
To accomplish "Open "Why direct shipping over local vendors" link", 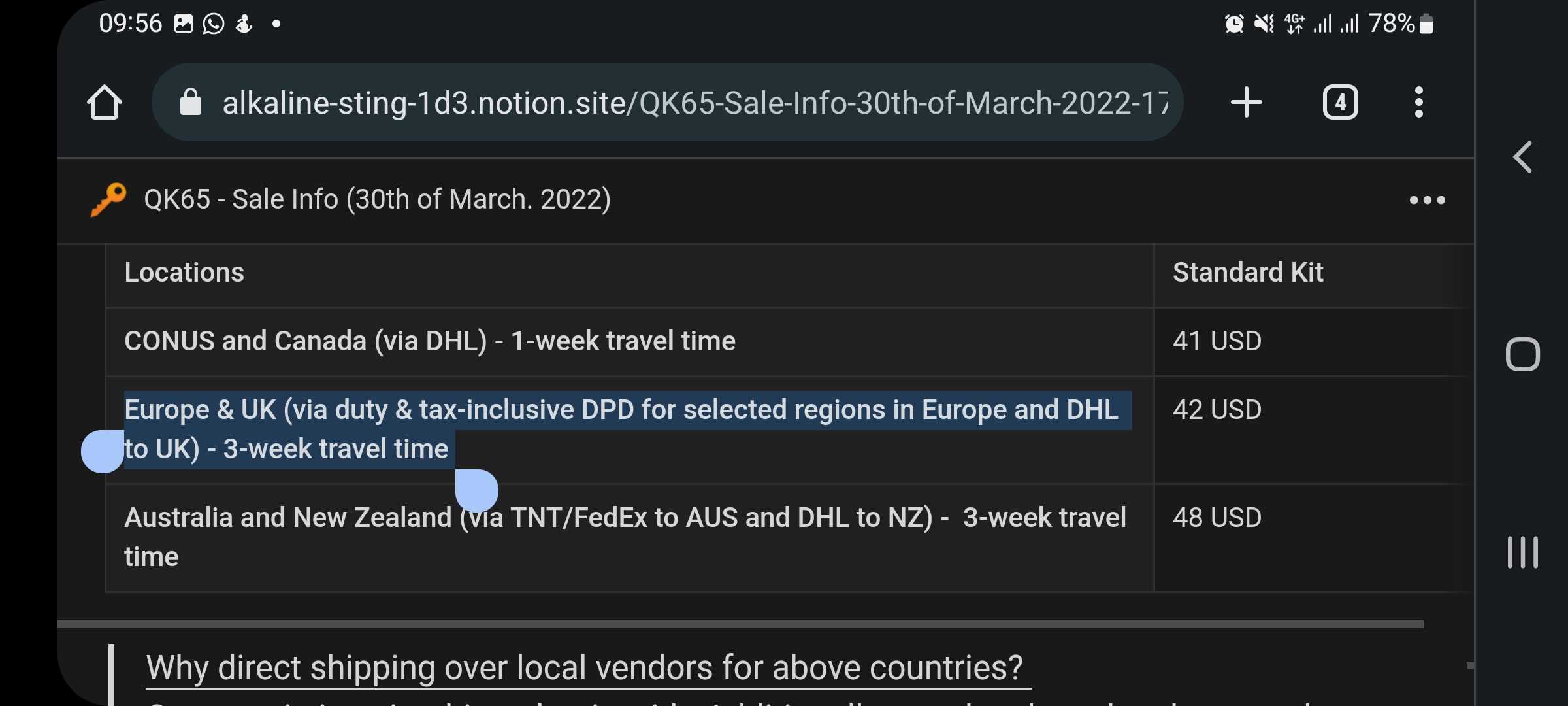I will point(585,668).
